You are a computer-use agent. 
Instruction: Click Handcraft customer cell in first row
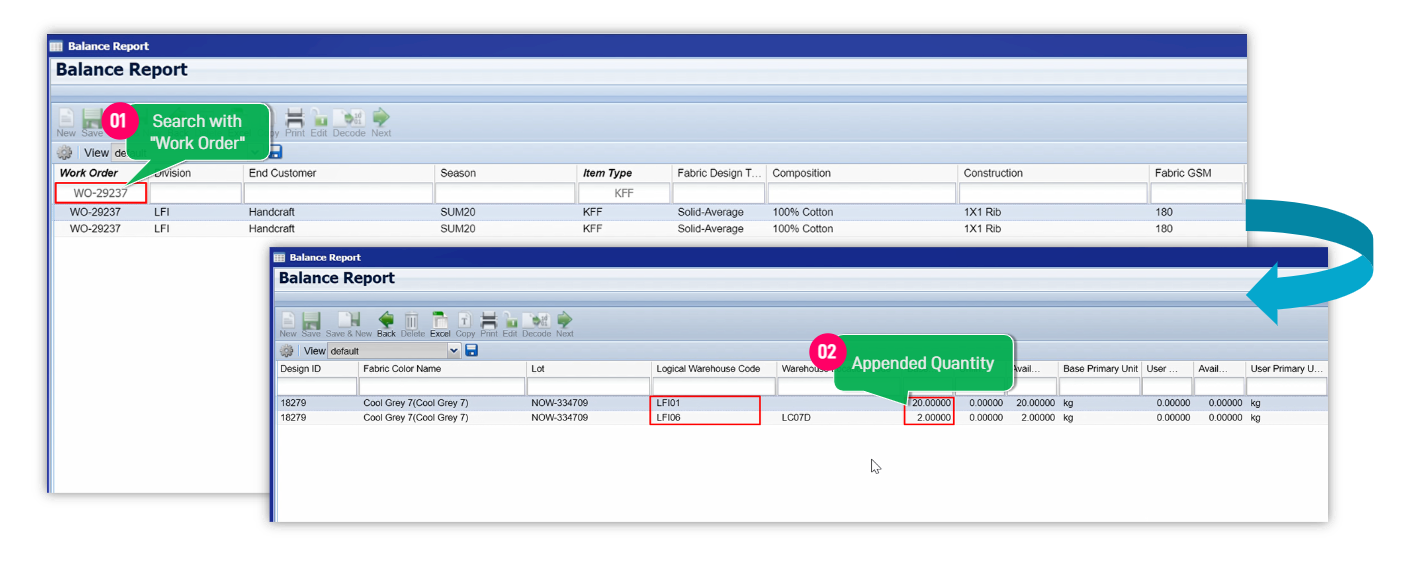coord(272,212)
